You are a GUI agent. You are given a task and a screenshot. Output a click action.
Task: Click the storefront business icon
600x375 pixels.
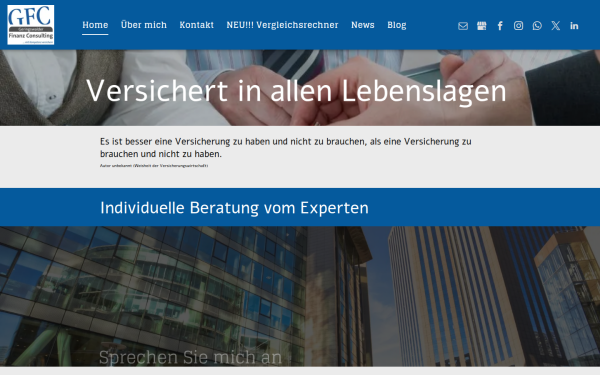[481, 26]
